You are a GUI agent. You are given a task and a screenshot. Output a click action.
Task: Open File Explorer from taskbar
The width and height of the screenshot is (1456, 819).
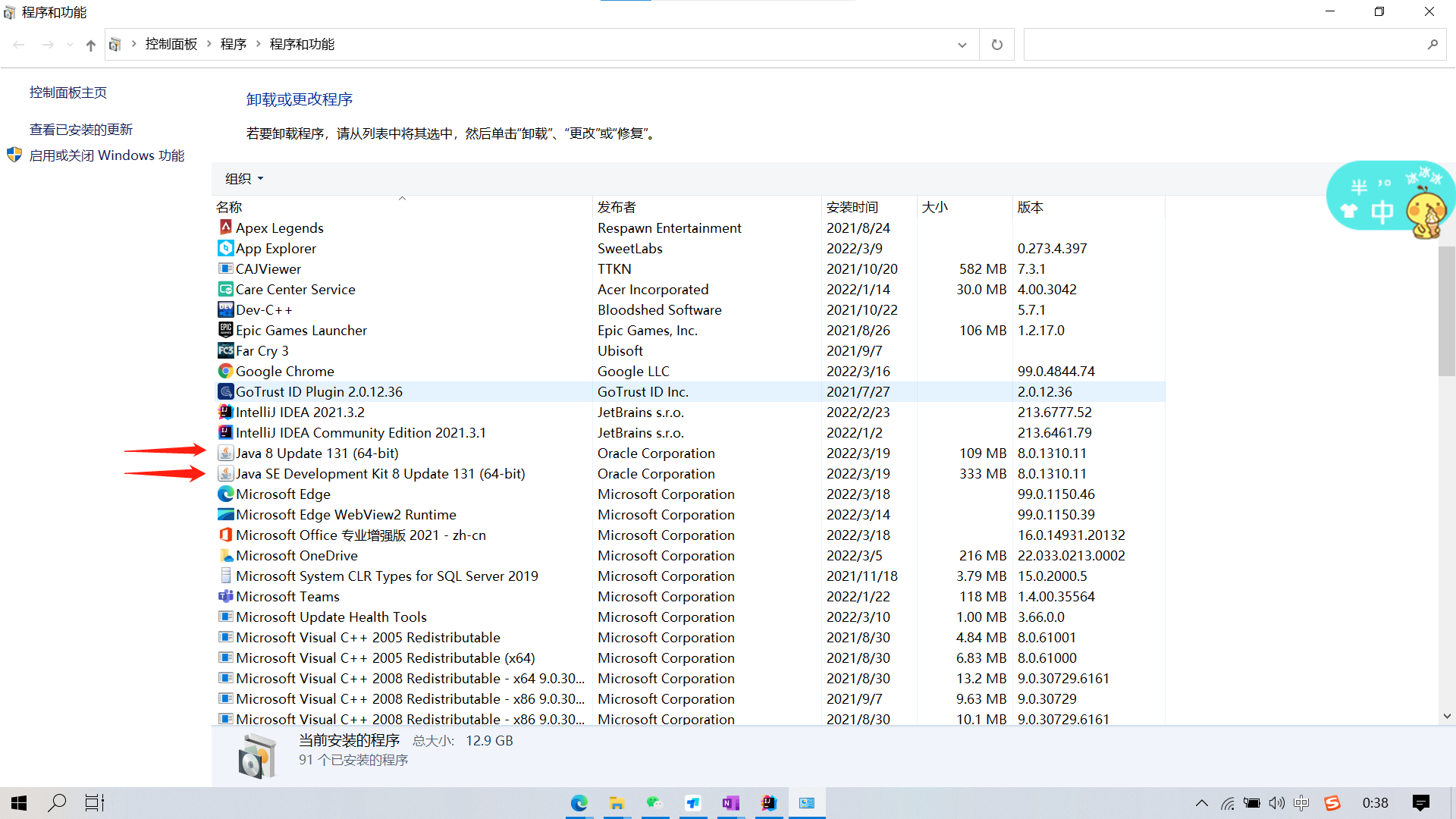point(617,803)
